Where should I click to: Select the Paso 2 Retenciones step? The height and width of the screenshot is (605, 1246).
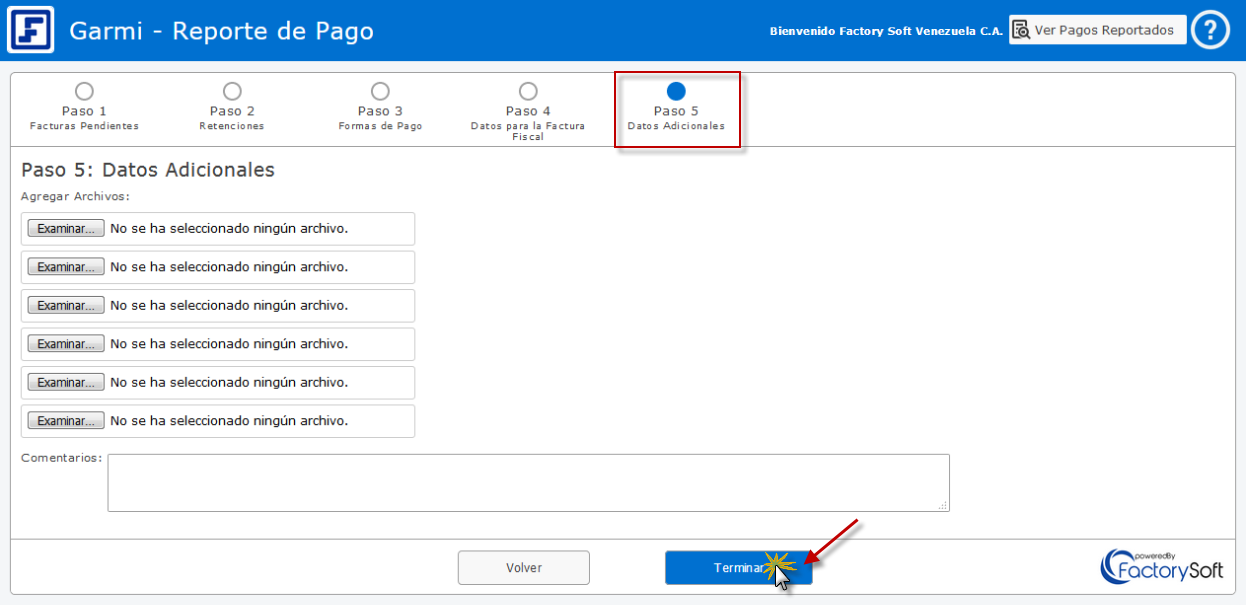[x=232, y=92]
